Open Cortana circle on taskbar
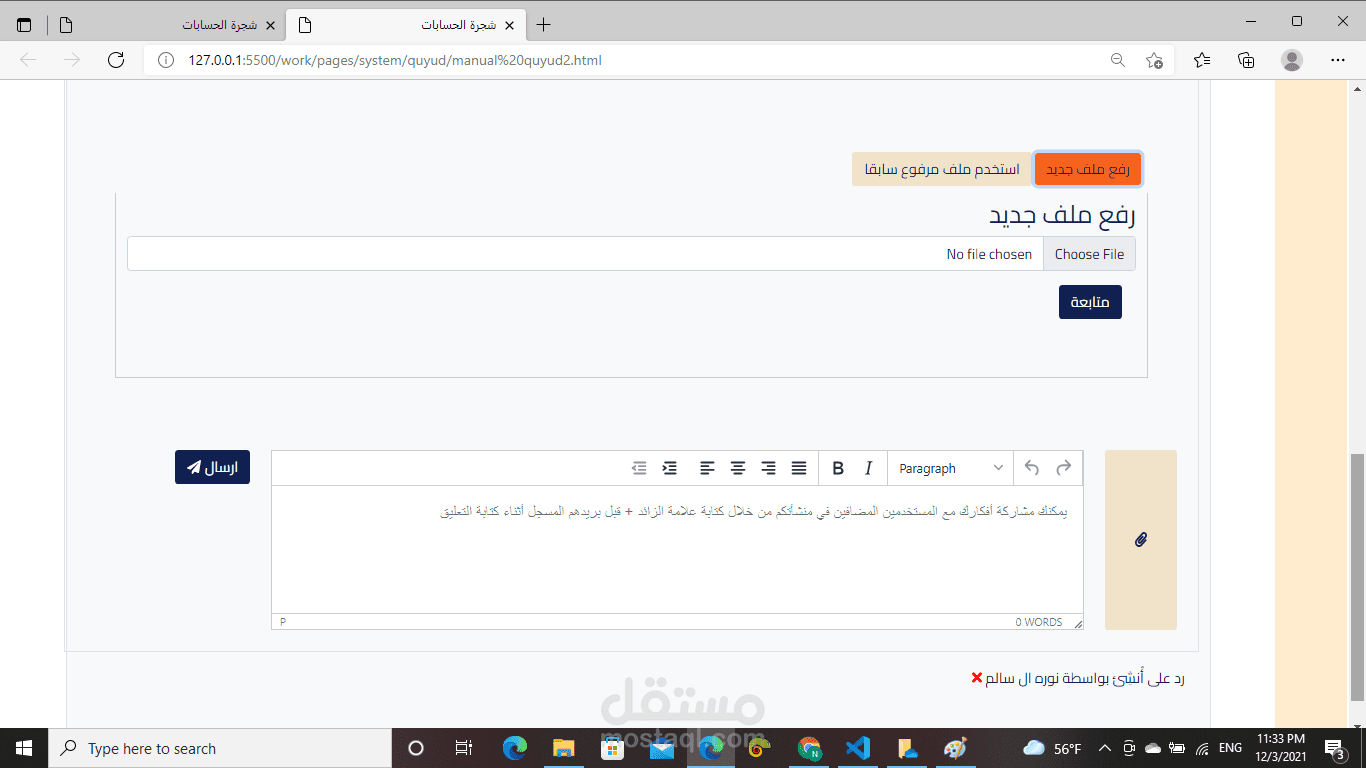Viewport: 1366px width, 768px height. coord(416,748)
